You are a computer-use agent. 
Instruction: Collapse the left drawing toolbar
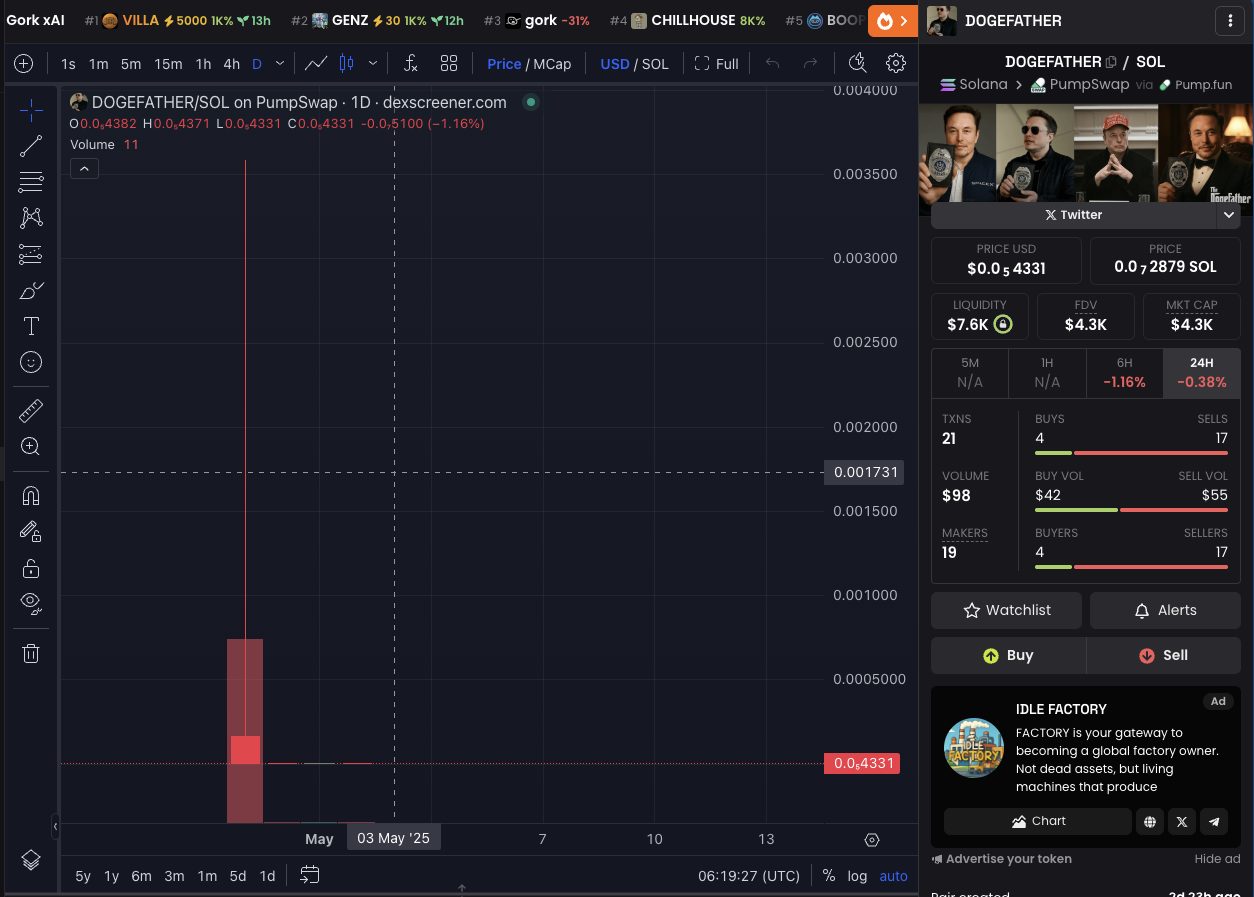[x=55, y=826]
